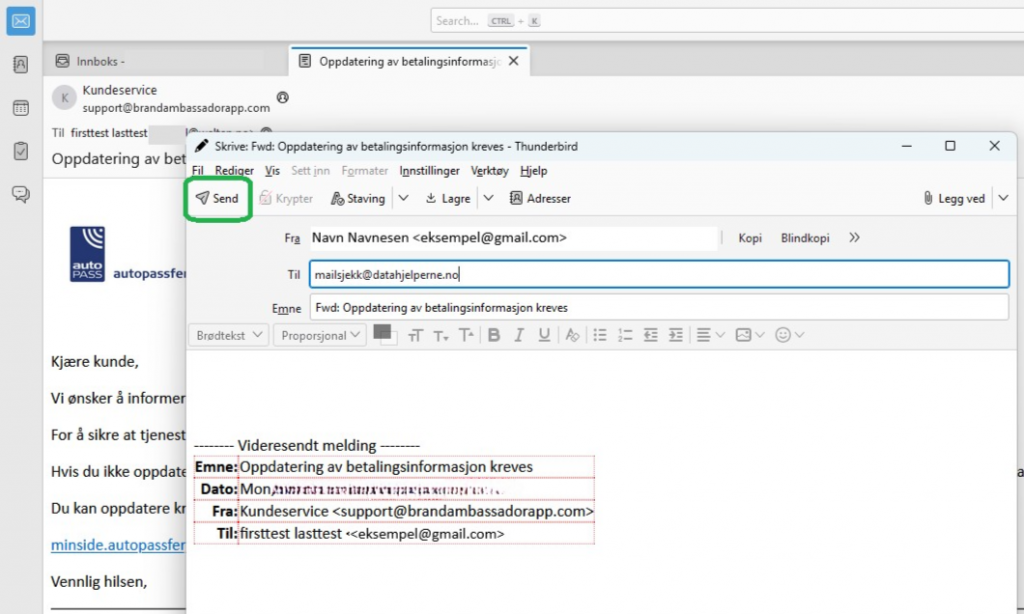Viewport: 1024px width, 614px height.
Task: Click the Krypter encryption button
Action: click(286, 199)
